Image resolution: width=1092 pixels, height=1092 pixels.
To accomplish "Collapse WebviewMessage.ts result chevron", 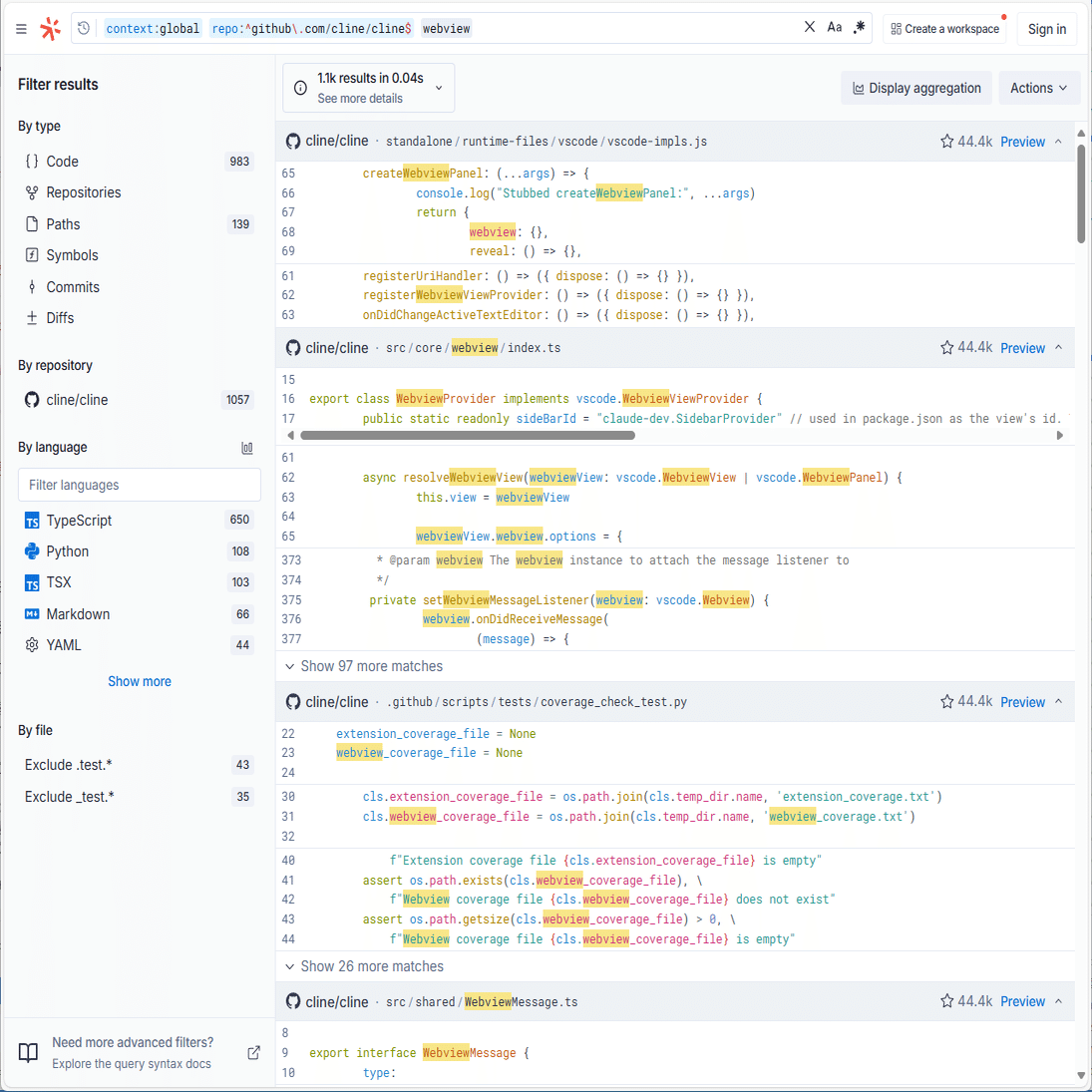I will 1058,1001.
